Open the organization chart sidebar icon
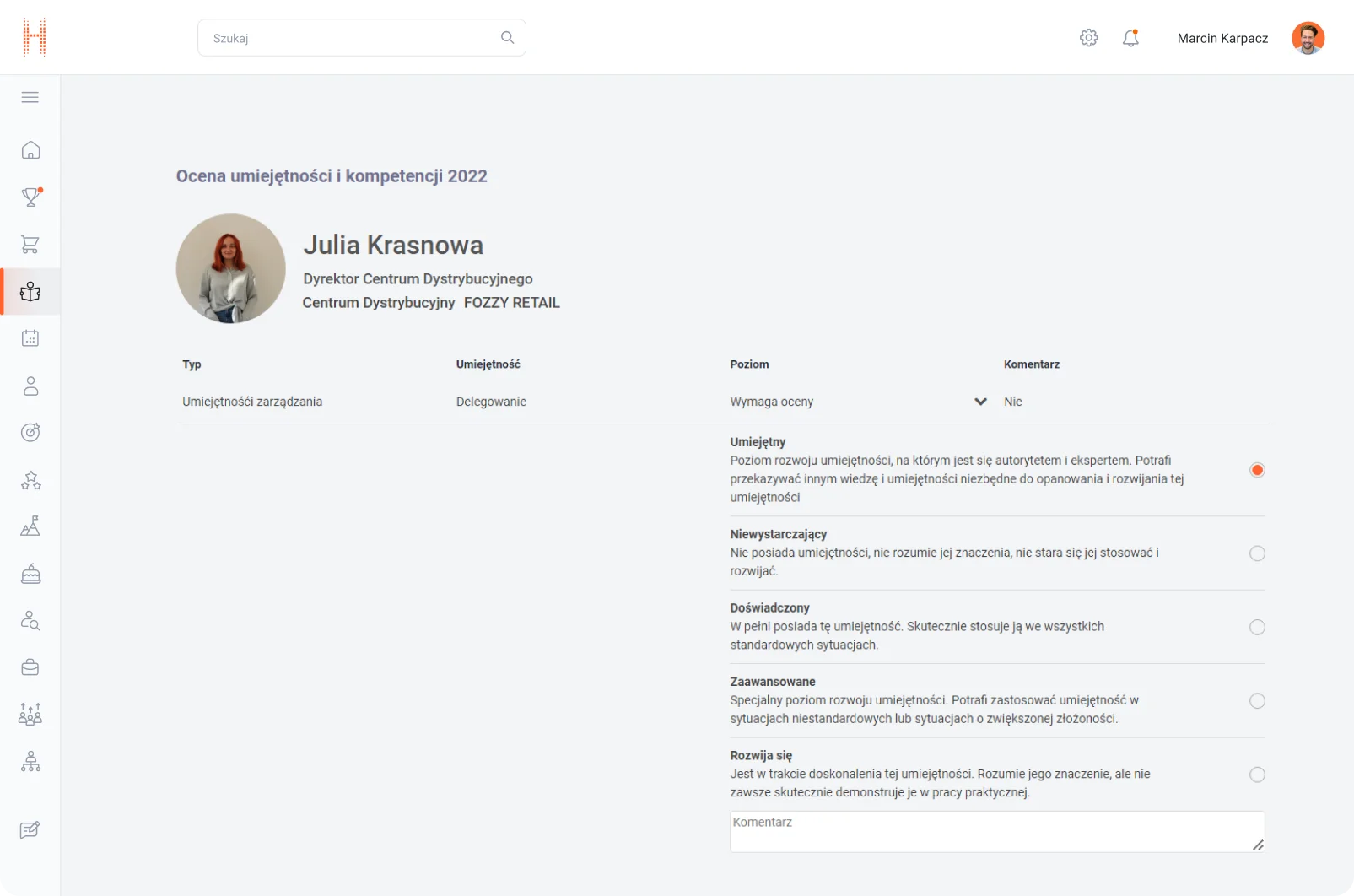The height and width of the screenshot is (896, 1354). pos(30,762)
